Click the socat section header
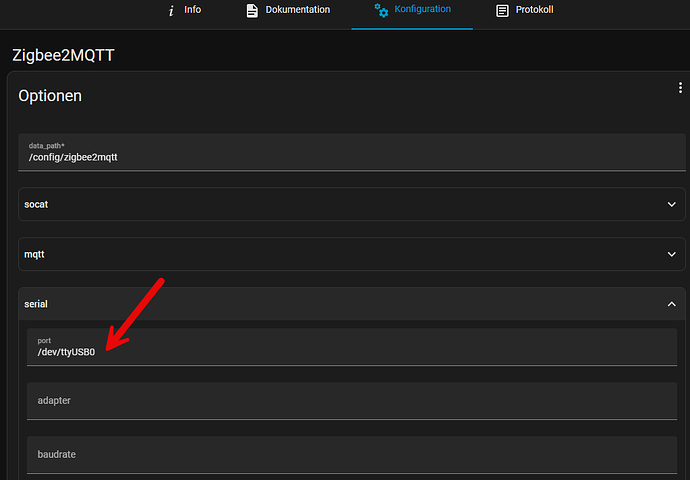The image size is (690, 480). (352, 204)
